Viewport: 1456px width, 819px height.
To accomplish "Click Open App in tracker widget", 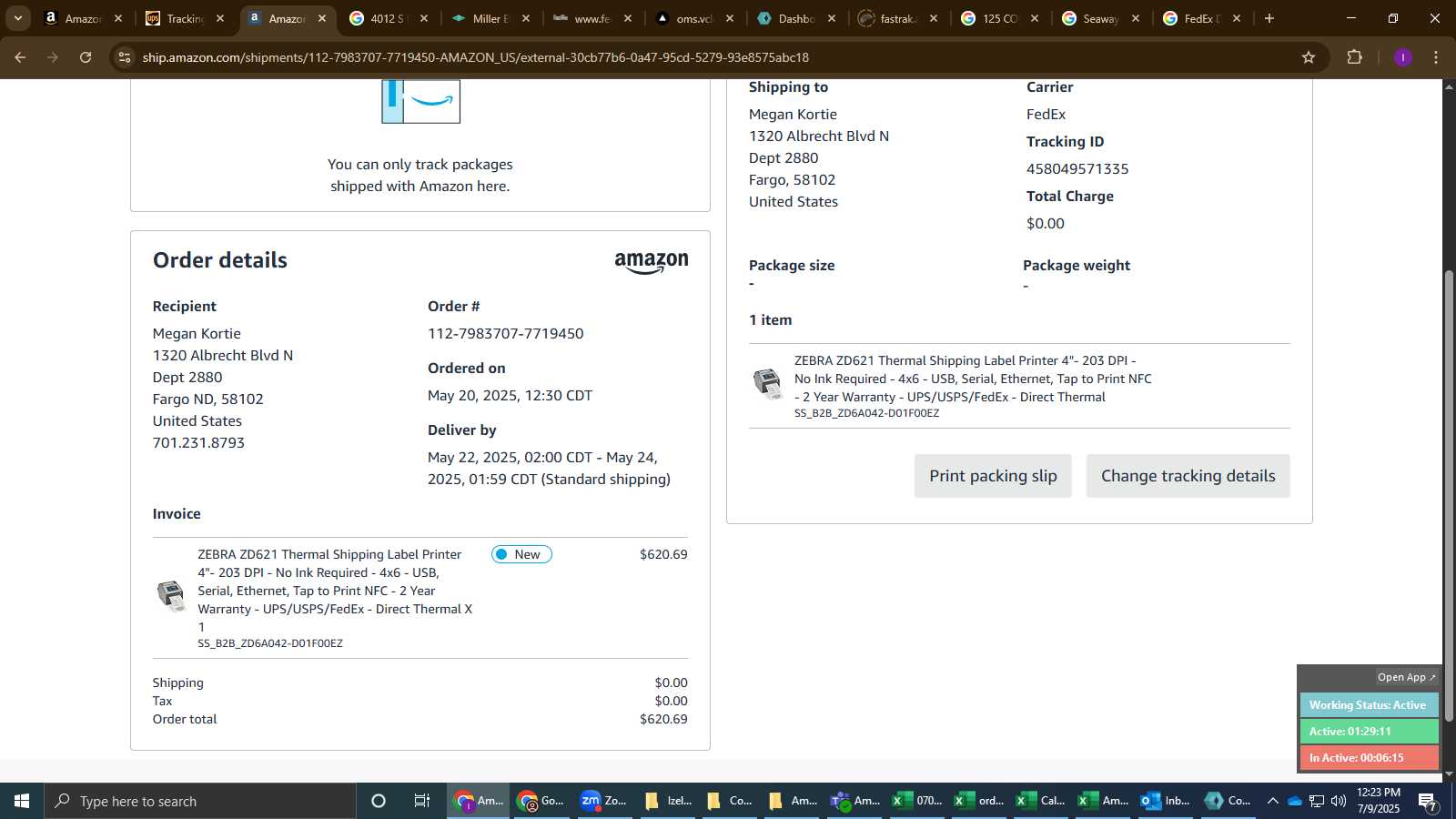I will click(1406, 677).
